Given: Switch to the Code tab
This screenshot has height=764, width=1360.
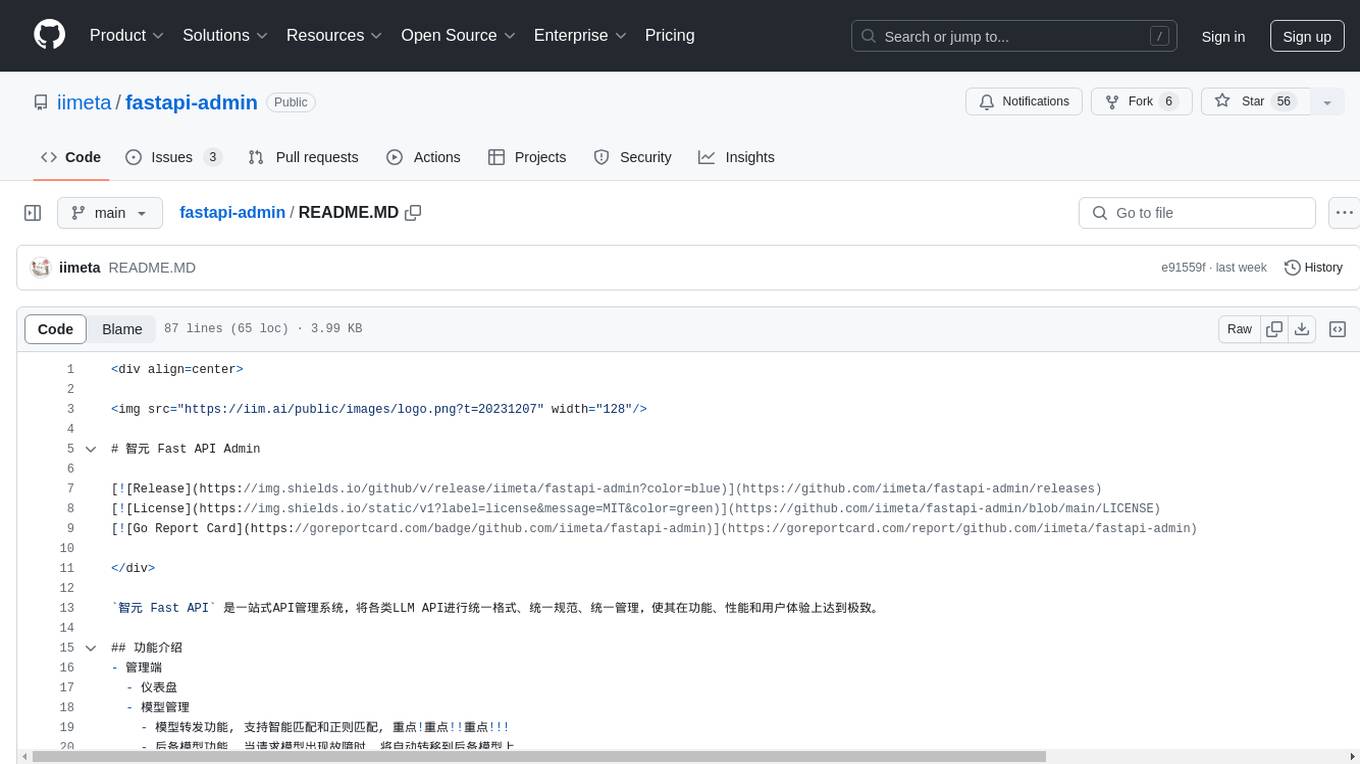Looking at the screenshot, I should (x=71, y=157).
